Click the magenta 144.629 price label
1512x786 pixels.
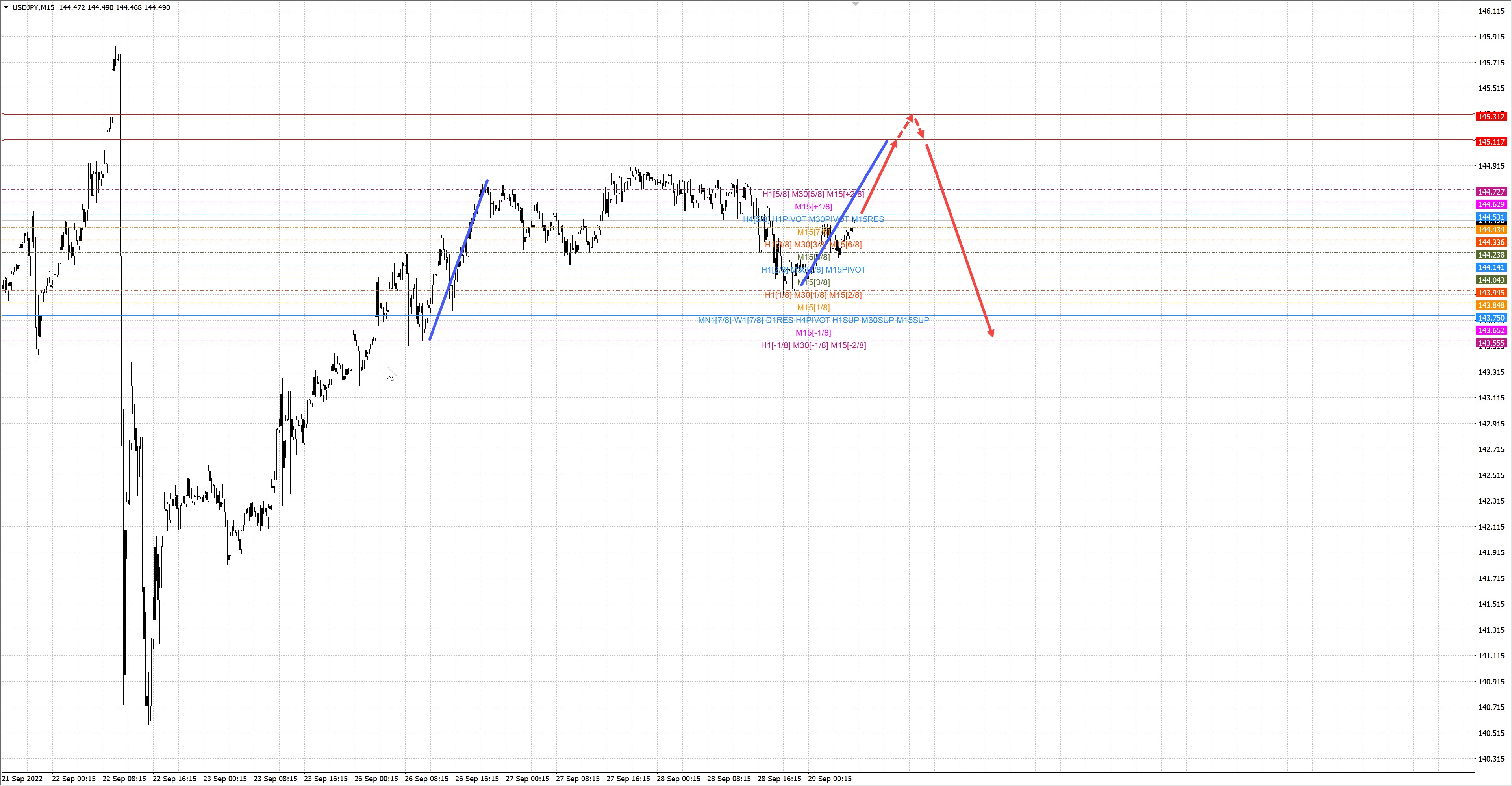point(1491,204)
